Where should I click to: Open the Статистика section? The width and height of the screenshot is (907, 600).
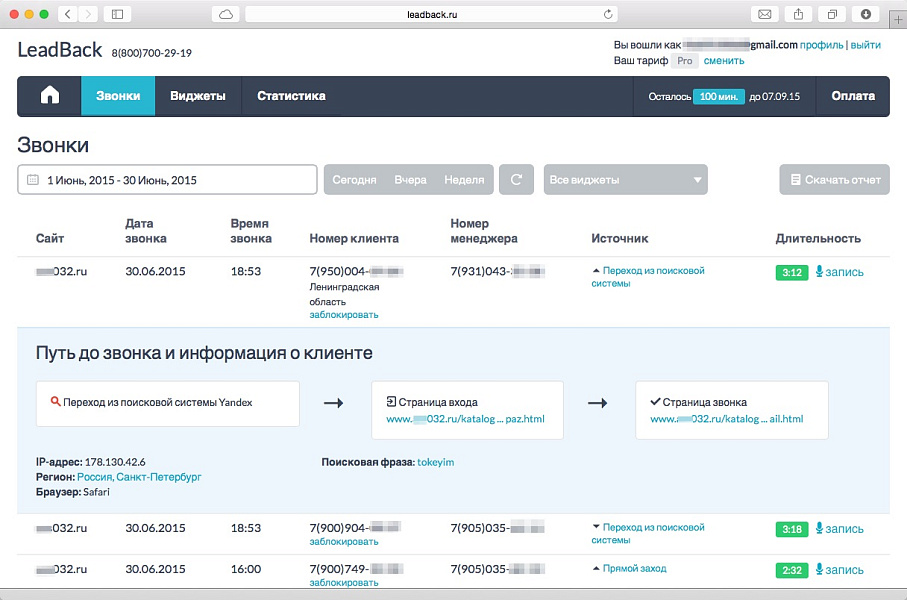[293, 96]
